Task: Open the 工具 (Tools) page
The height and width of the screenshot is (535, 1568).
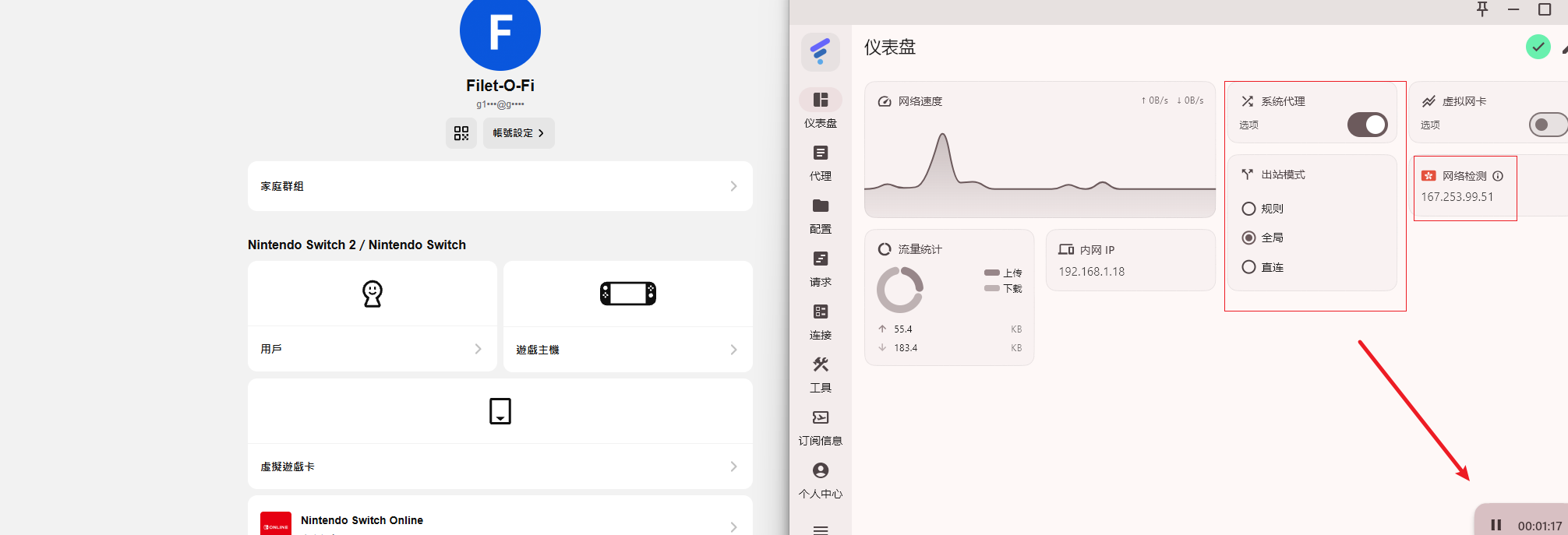Action: (x=820, y=374)
